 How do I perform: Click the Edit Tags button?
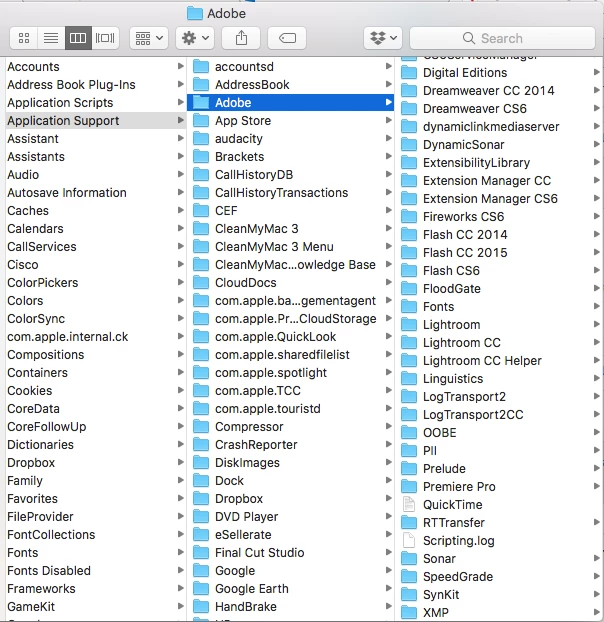pos(287,38)
